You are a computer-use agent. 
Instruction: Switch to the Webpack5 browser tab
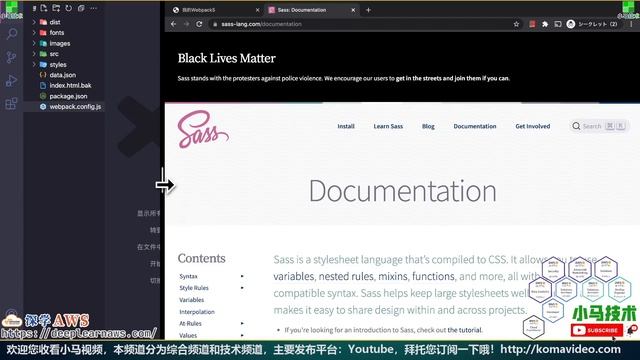tap(216, 10)
